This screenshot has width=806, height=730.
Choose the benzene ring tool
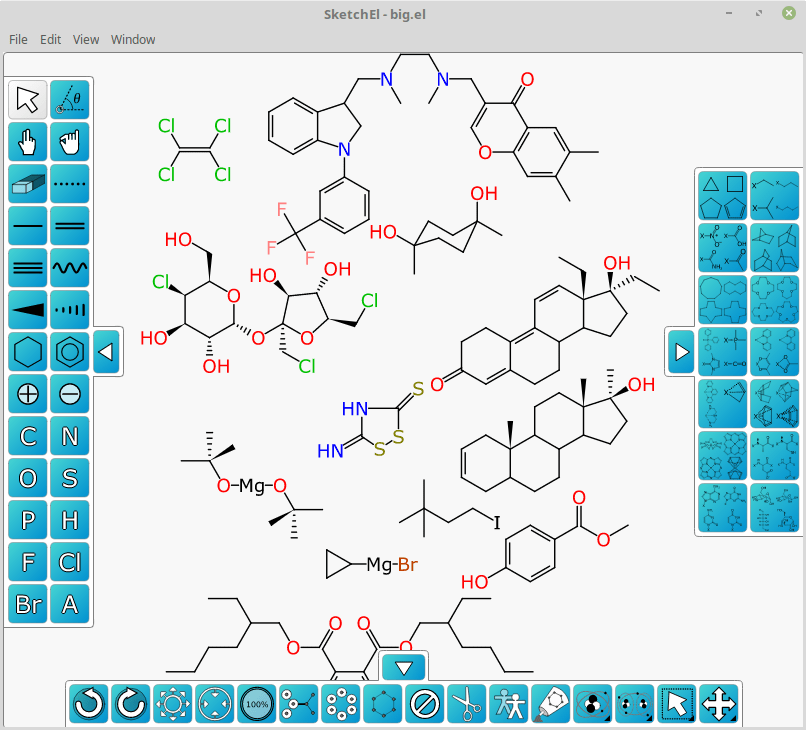[x=70, y=352]
